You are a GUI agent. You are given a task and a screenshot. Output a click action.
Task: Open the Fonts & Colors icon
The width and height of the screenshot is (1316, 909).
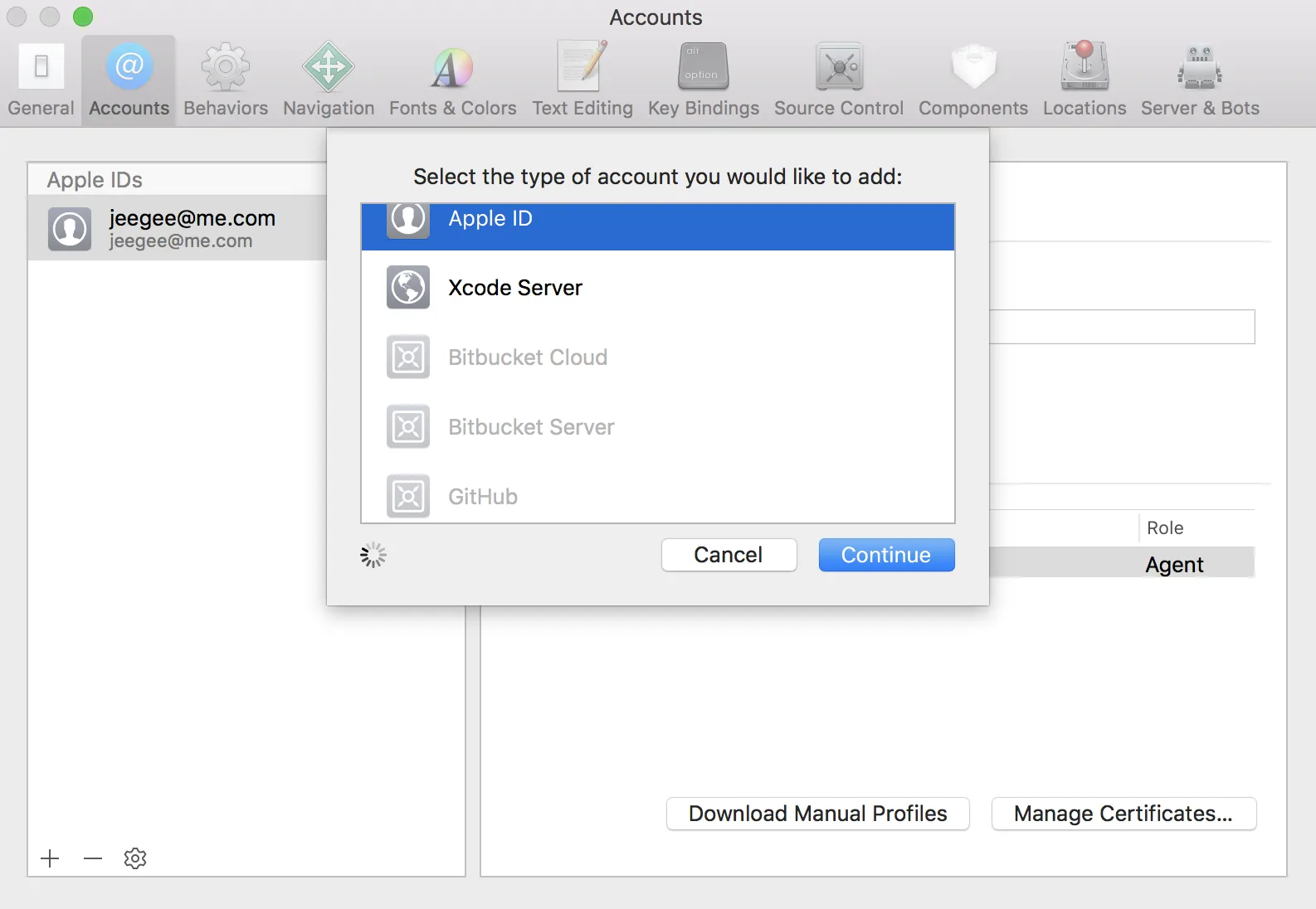pyautogui.click(x=452, y=66)
